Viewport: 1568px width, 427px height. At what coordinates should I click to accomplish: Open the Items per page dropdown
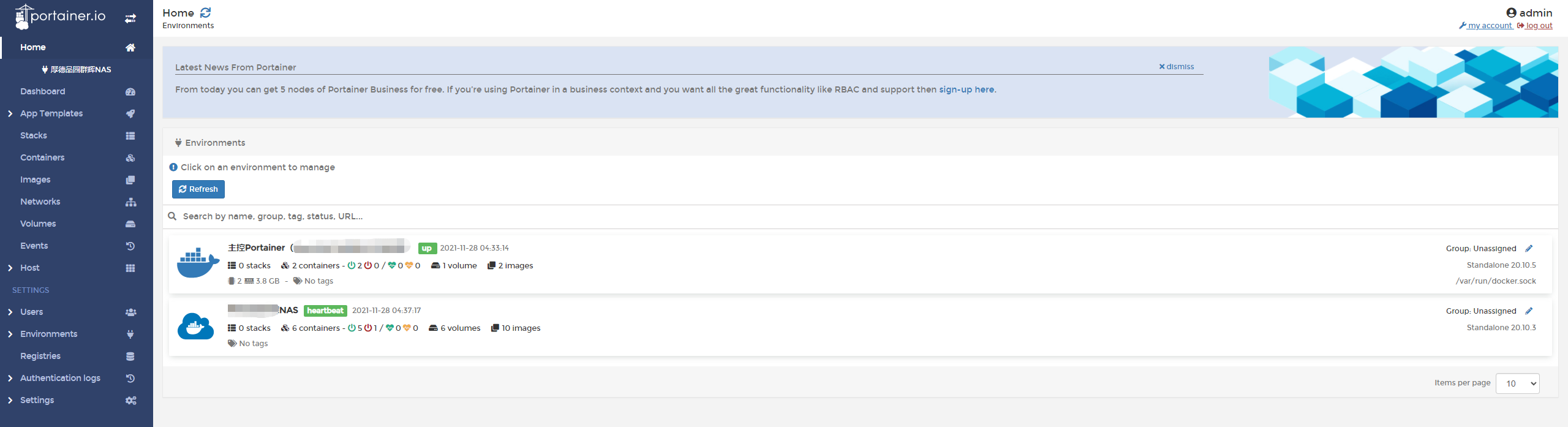tap(1517, 384)
